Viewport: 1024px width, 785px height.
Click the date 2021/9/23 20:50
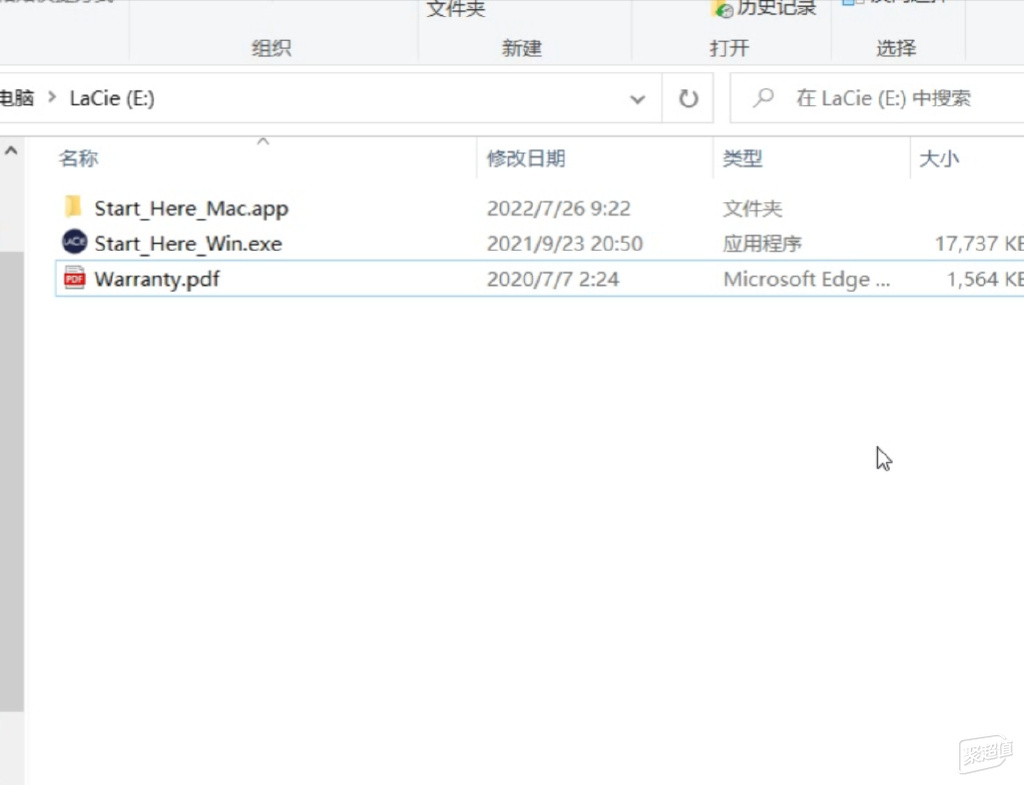tap(565, 244)
